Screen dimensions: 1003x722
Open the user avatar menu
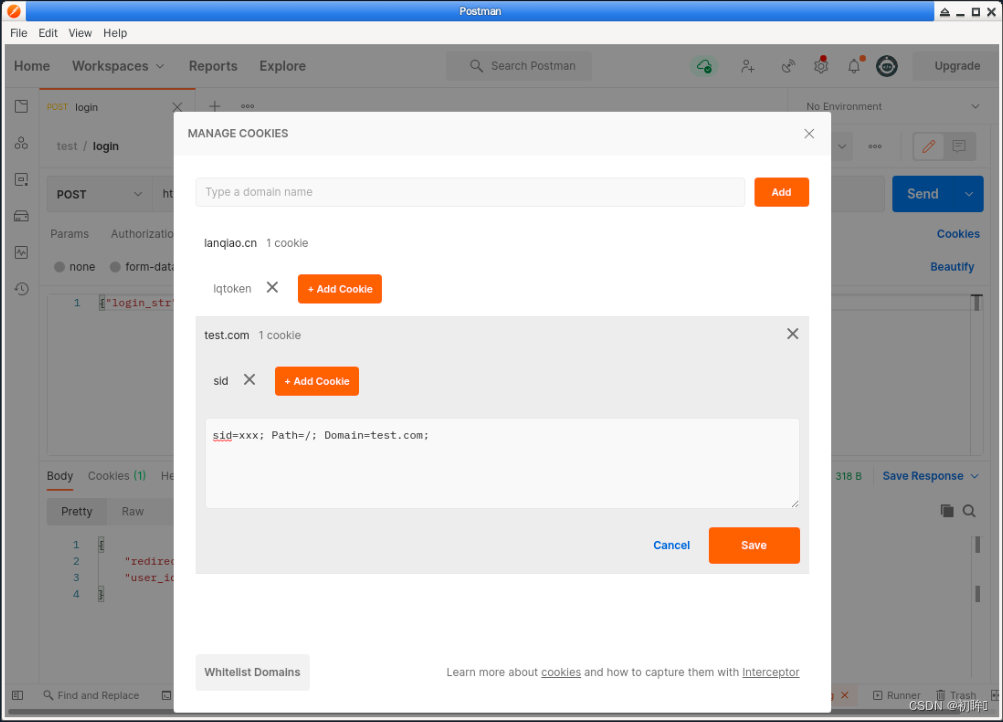click(887, 66)
